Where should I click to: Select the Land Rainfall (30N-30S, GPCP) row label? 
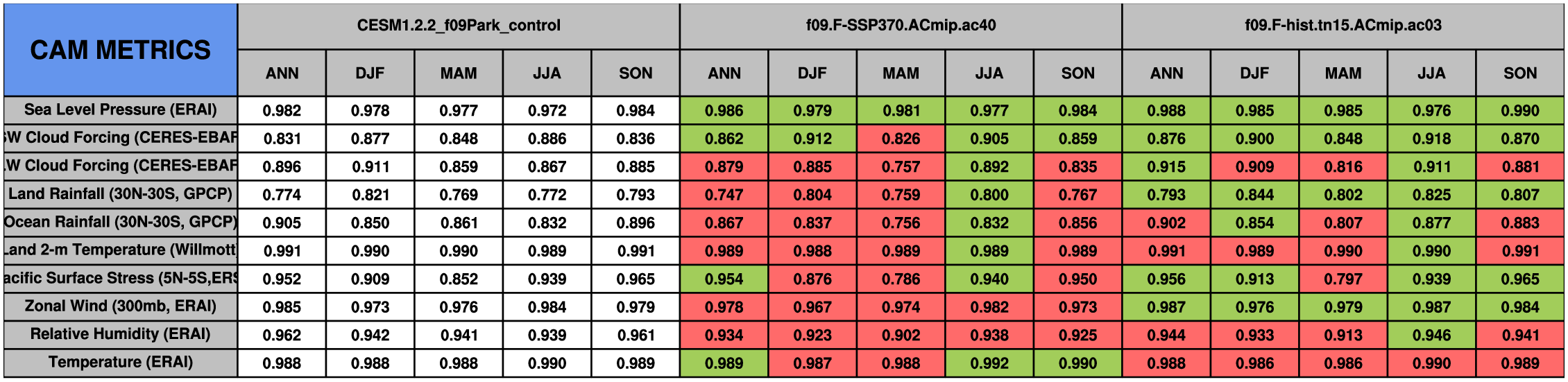click(x=120, y=194)
